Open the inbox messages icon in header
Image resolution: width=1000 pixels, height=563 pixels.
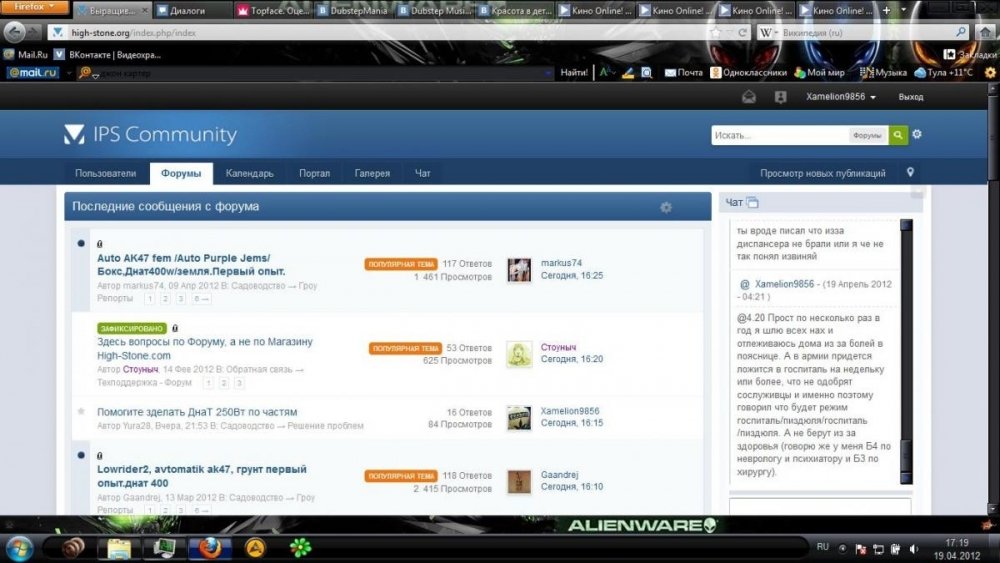[749, 97]
